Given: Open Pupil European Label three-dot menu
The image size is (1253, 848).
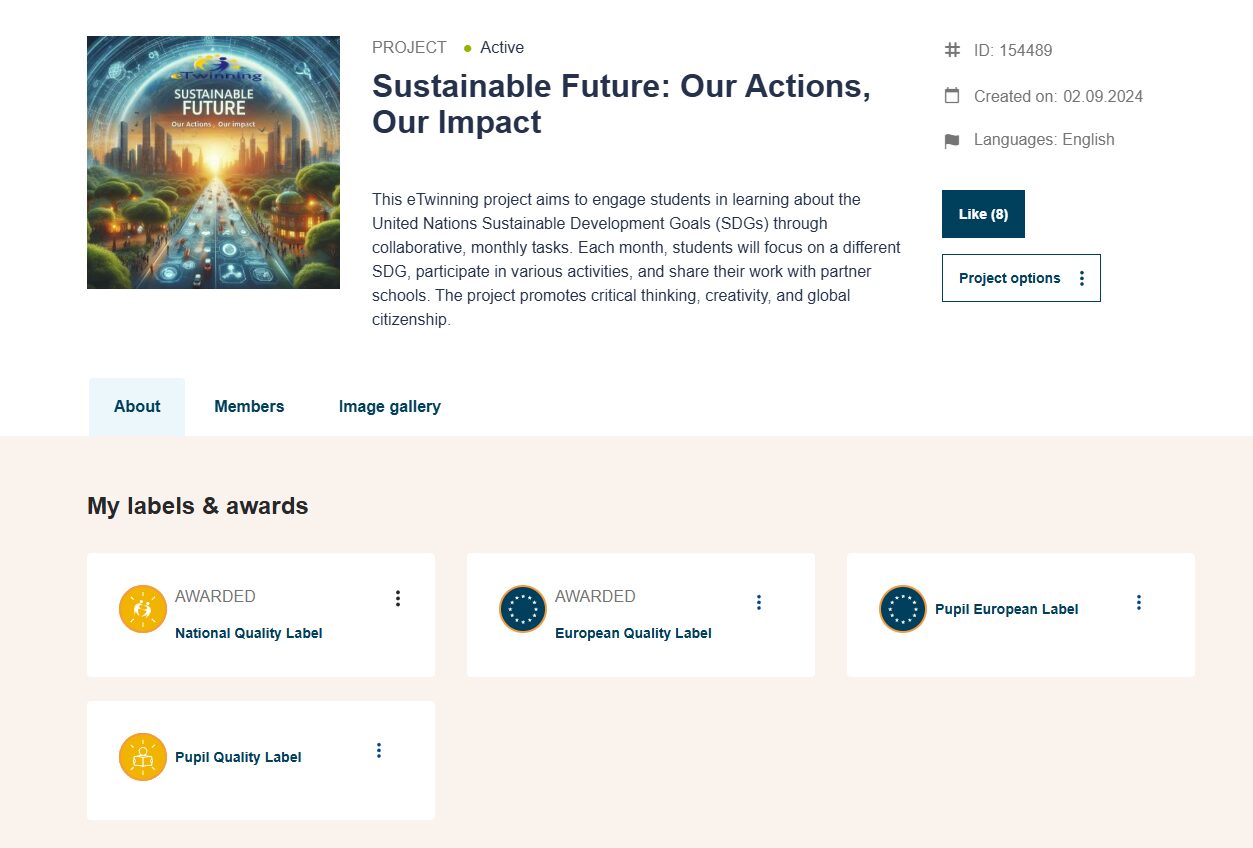Looking at the screenshot, I should (1138, 602).
